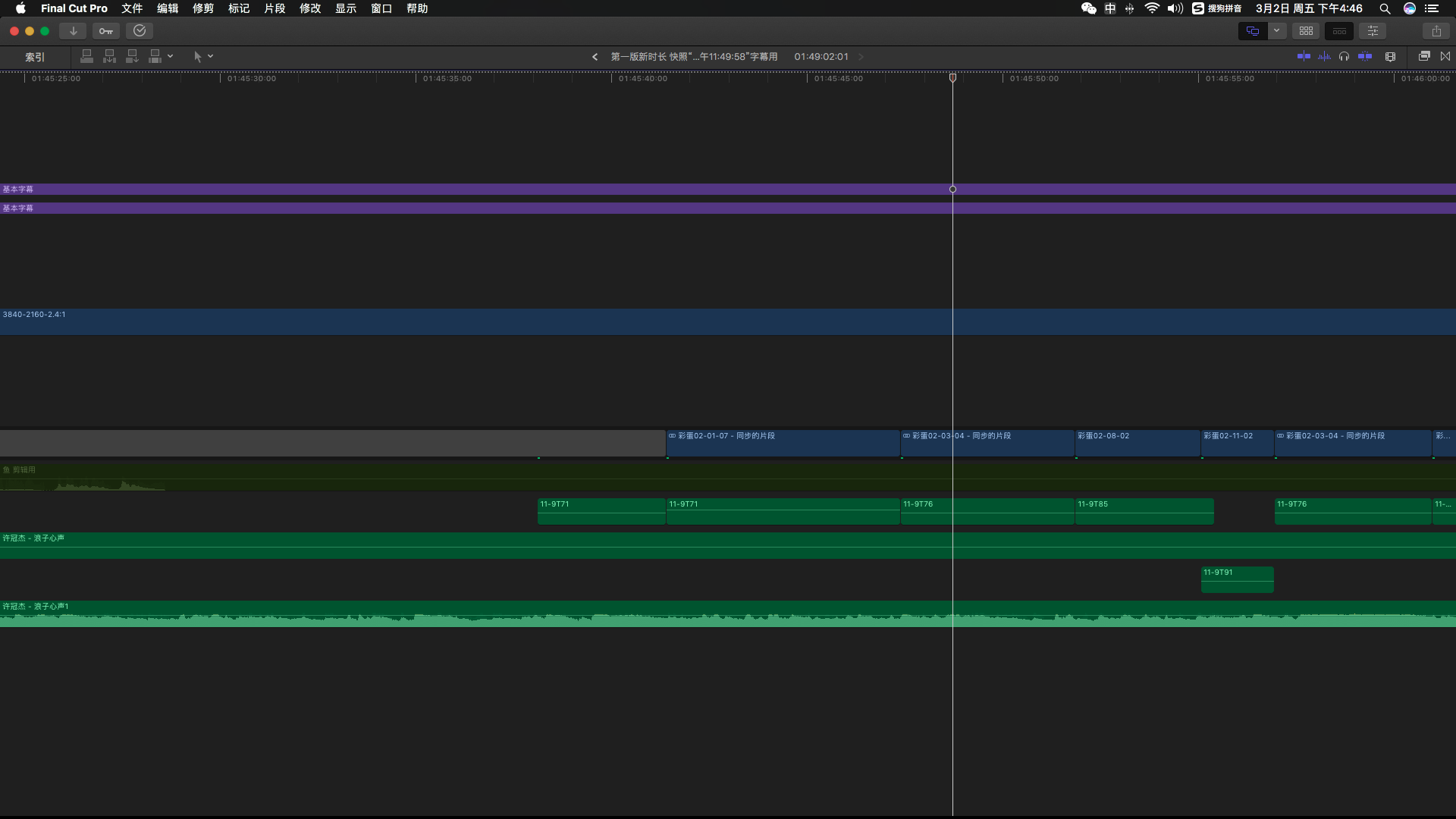The height and width of the screenshot is (819, 1456).
Task: Toggle video skimming on or off
Action: [1304, 56]
